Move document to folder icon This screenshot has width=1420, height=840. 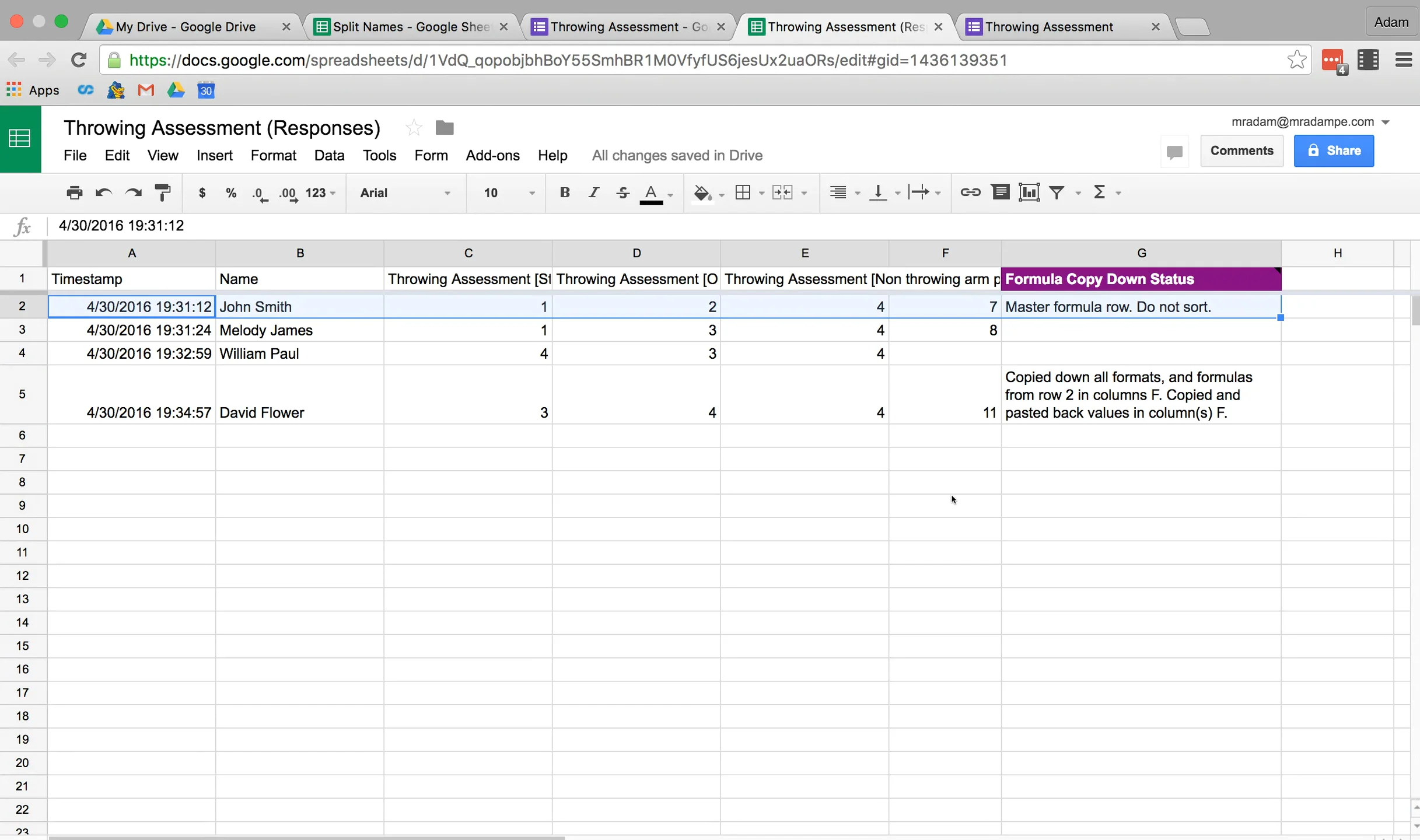[x=445, y=128]
